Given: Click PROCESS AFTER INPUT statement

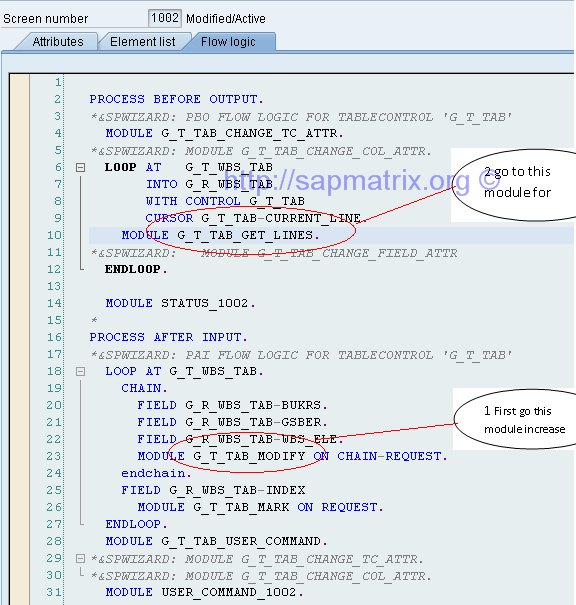Looking at the screenshot, I should pos(168,337).
